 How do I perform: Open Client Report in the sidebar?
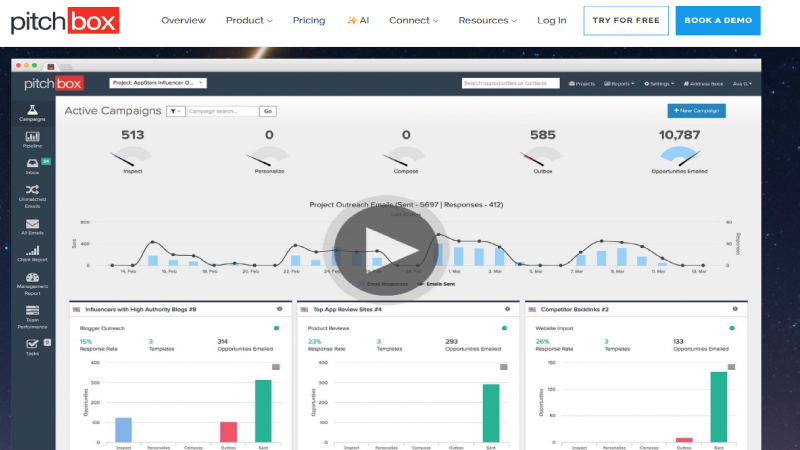32,254
